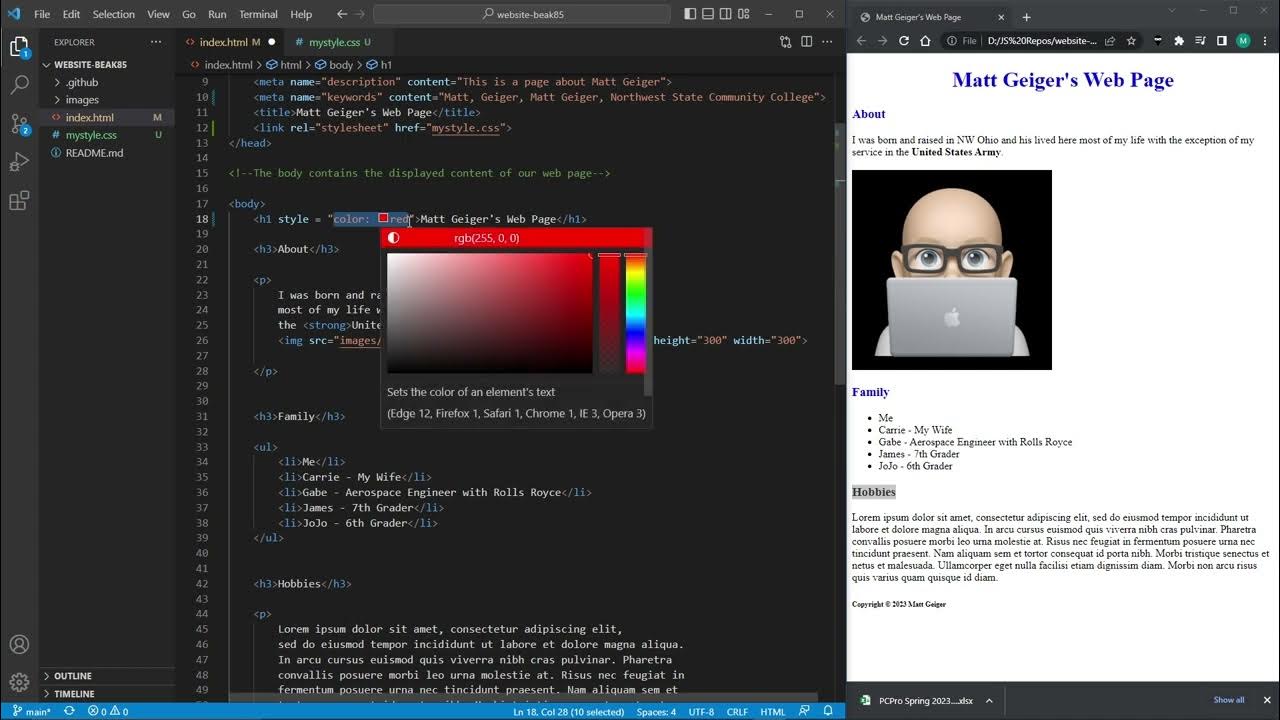Image resolution: width=1280 pixels, height=720 pixels.
Task: Click the main* branch in status bar
Action: coord(32,711)
